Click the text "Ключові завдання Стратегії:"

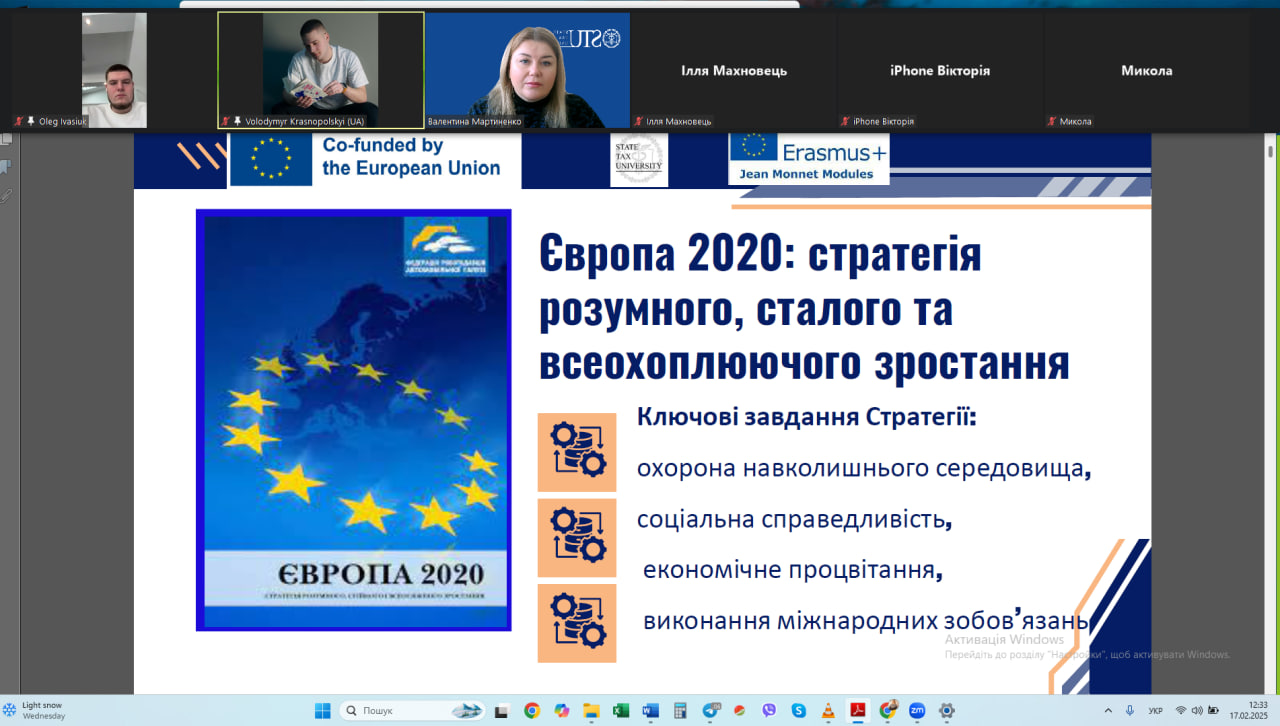coord(806,416)
